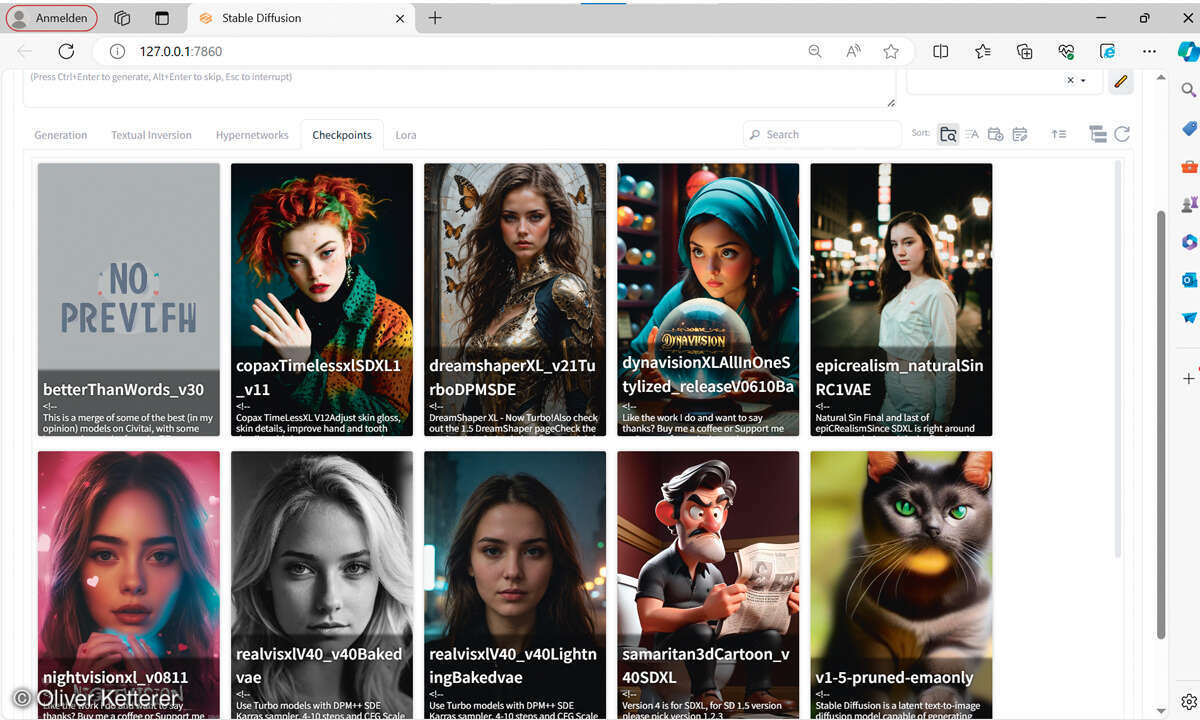1200x720 pixels.
Task: Open read aloud icon in address bar
Action: tap(853, 51)
